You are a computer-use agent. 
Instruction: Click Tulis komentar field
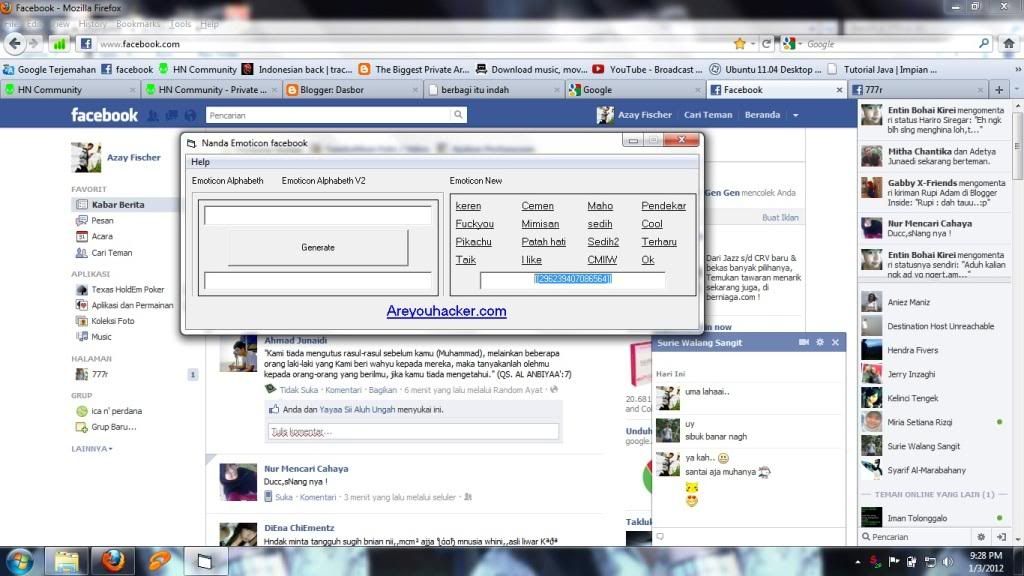[x=413, y=432]
